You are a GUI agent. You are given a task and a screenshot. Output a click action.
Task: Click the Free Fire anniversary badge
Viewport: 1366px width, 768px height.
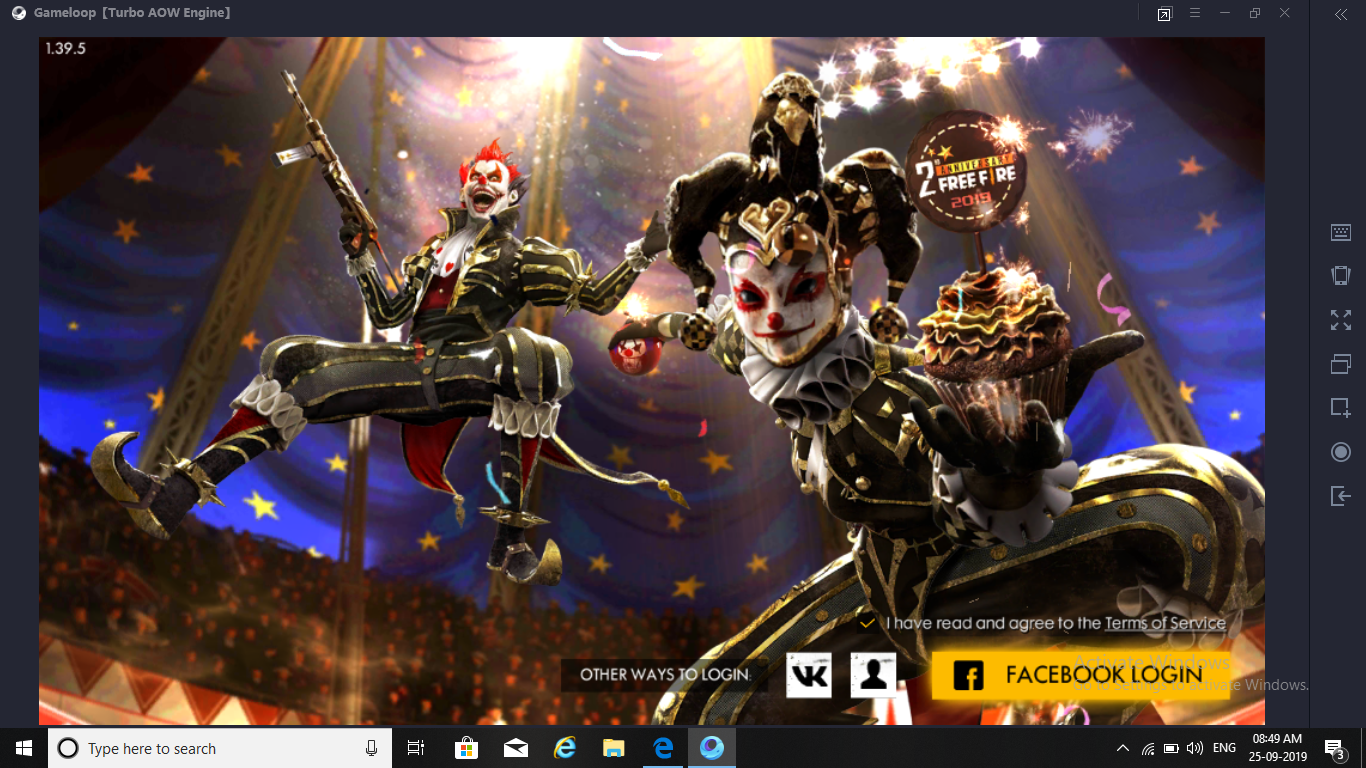click(x=965, y=171)
